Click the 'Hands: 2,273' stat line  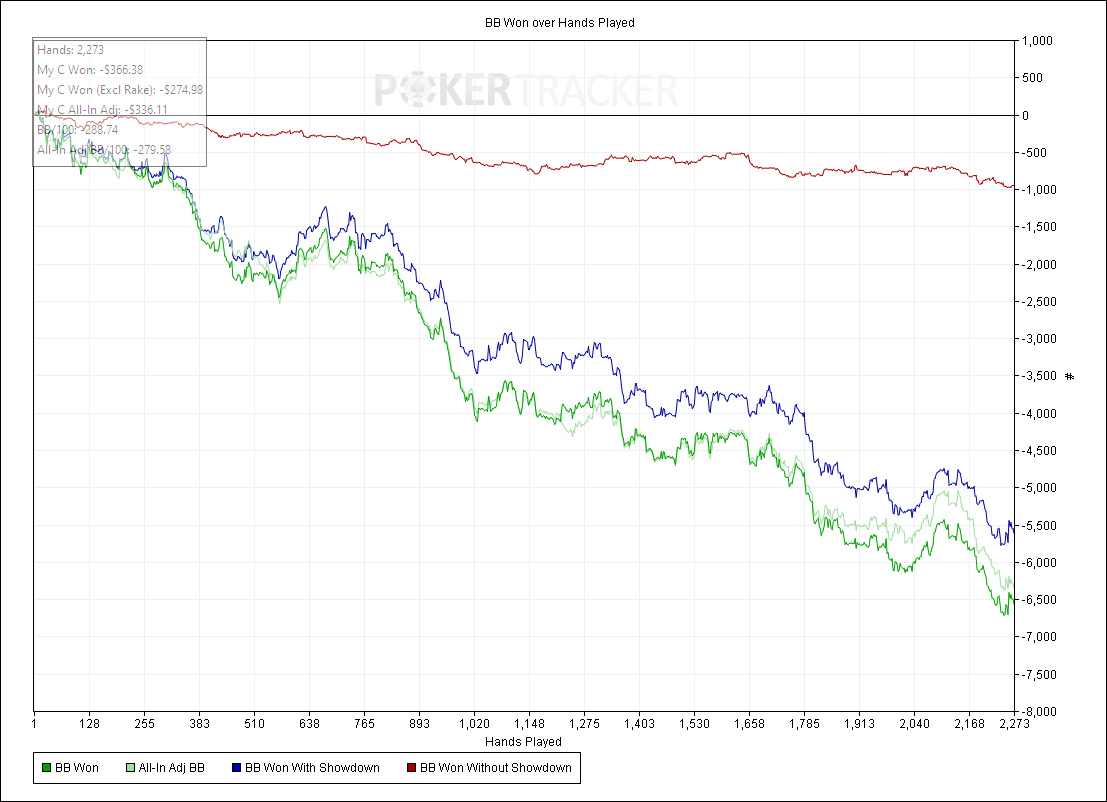pos(71,49)
